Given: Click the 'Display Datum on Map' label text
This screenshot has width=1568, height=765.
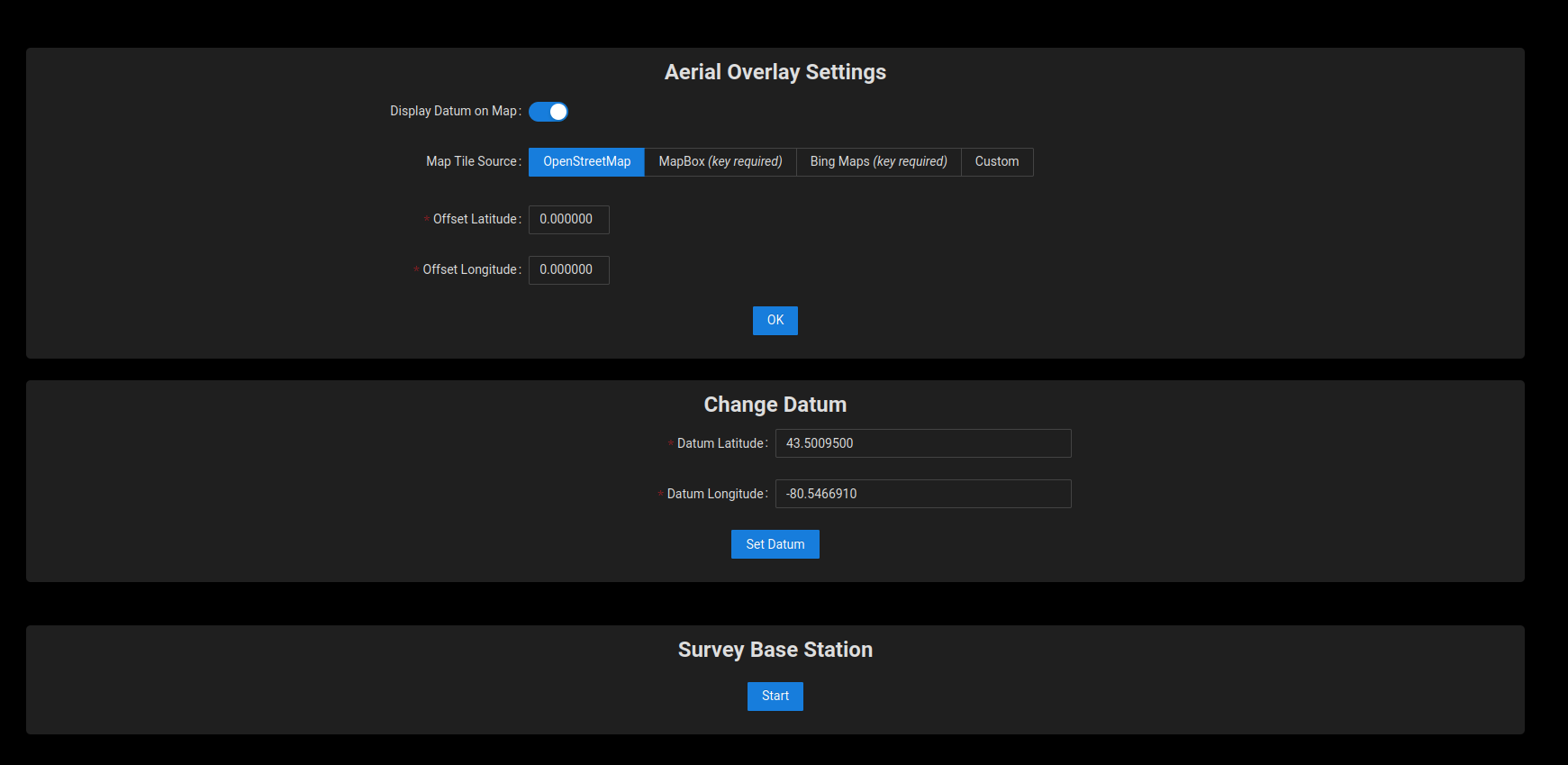Looking at the screenshot, I should tap(453, 112).
